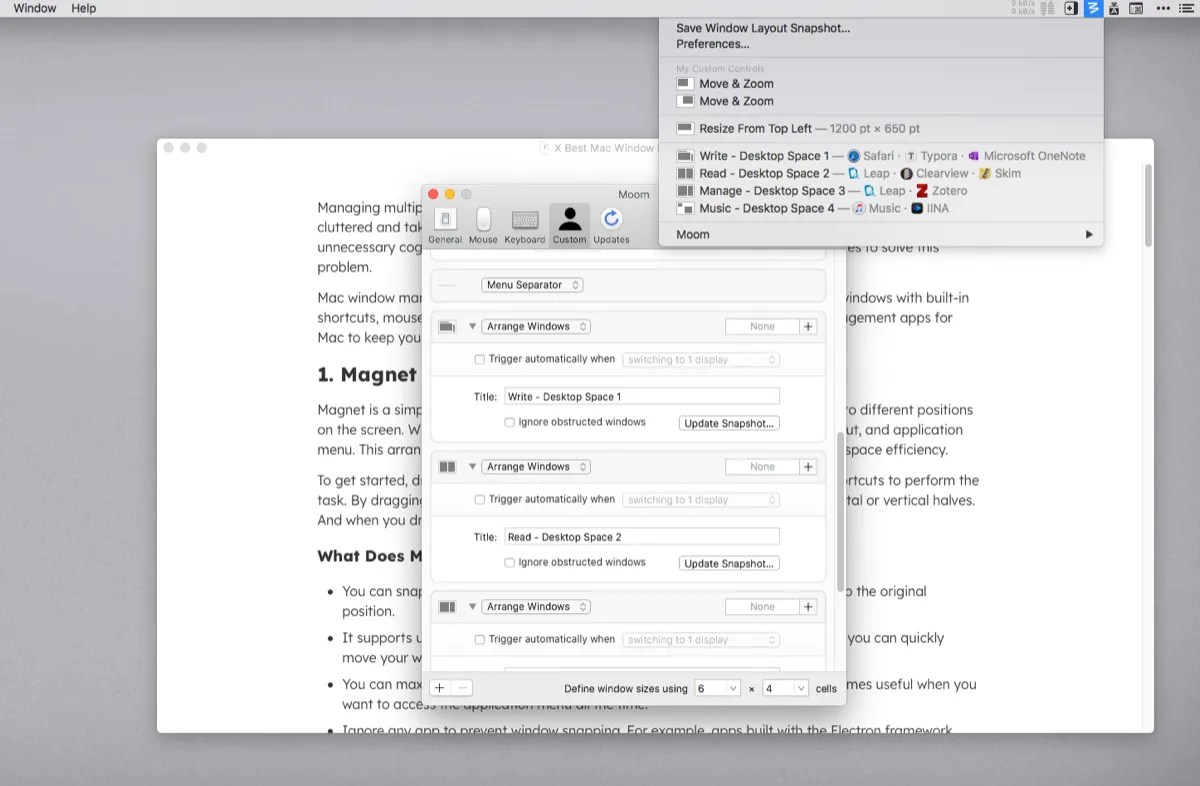Click the Title field showing 'Read - Desktop Space 2'
Viewport: 1200px width, 786px height.
tap(640, 535)
